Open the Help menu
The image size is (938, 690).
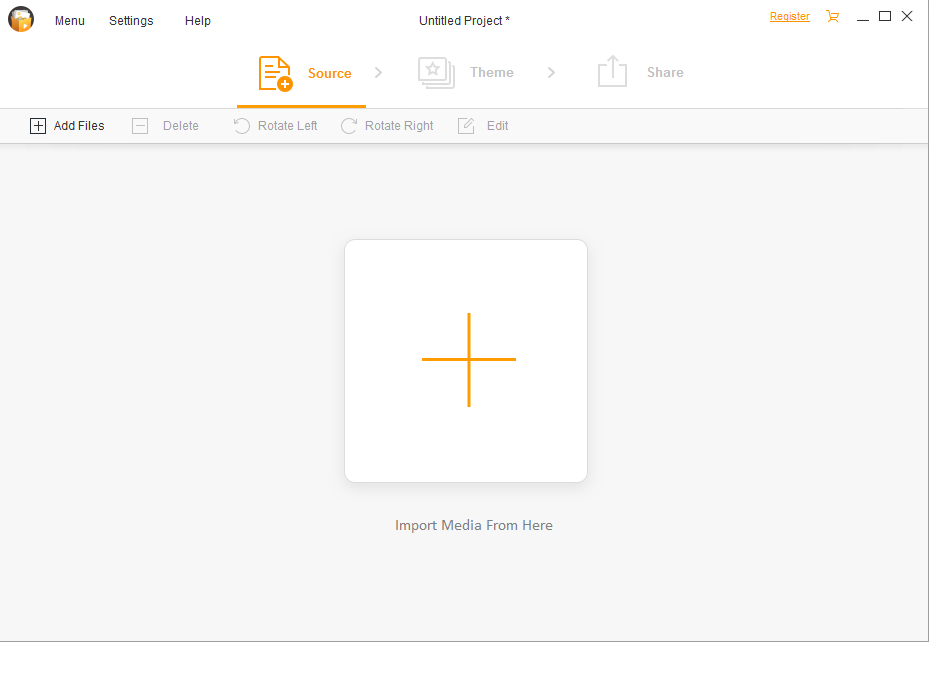click(x=197, y=20)
